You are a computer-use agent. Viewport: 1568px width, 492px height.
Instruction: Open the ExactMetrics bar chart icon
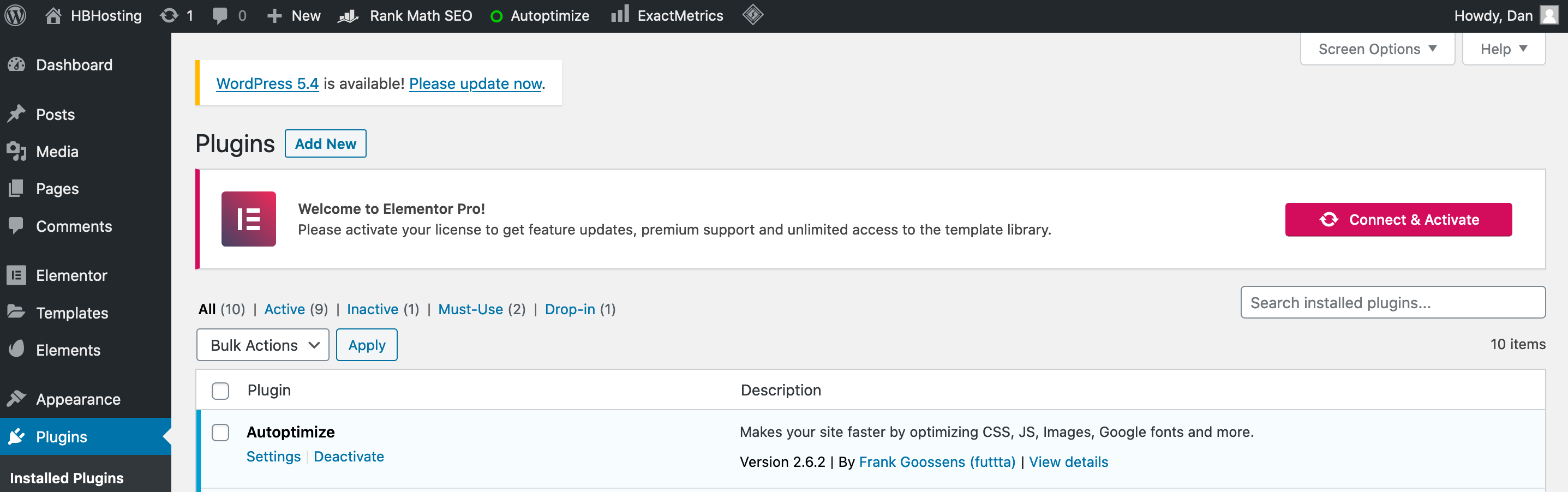tap(619, 15)
